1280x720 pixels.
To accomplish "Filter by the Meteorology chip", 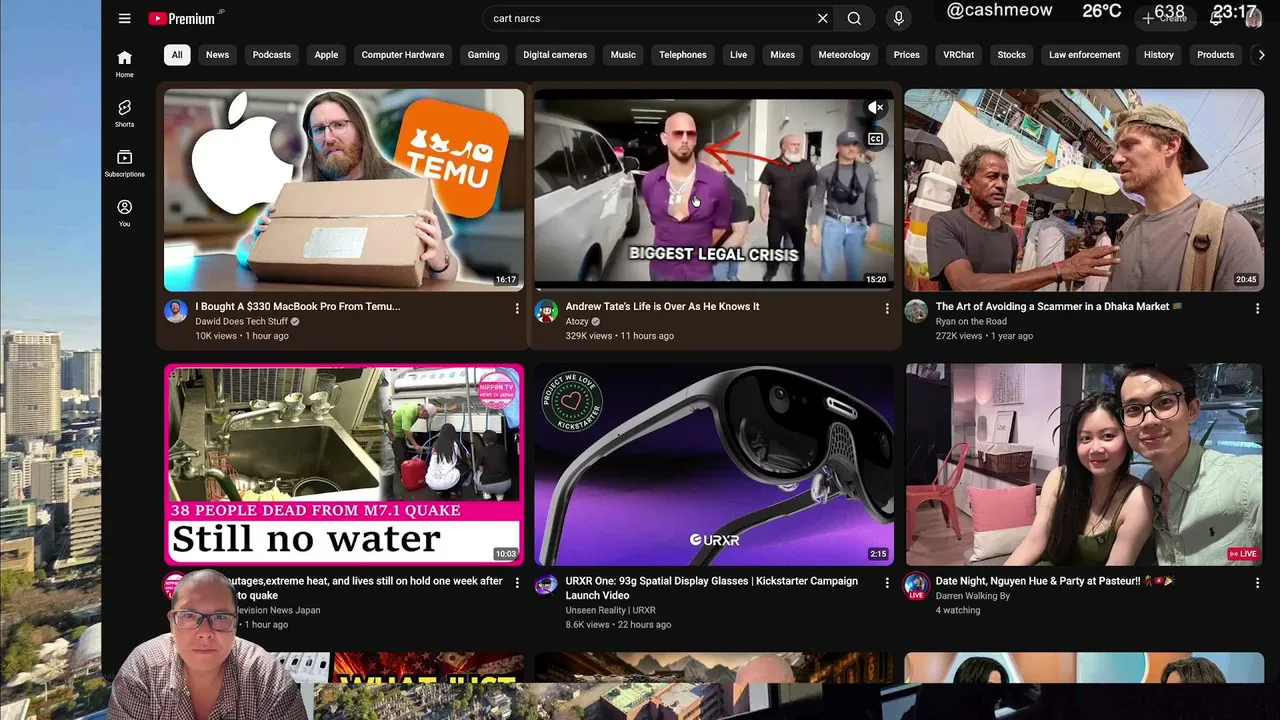I will click(x=845, y=55).
